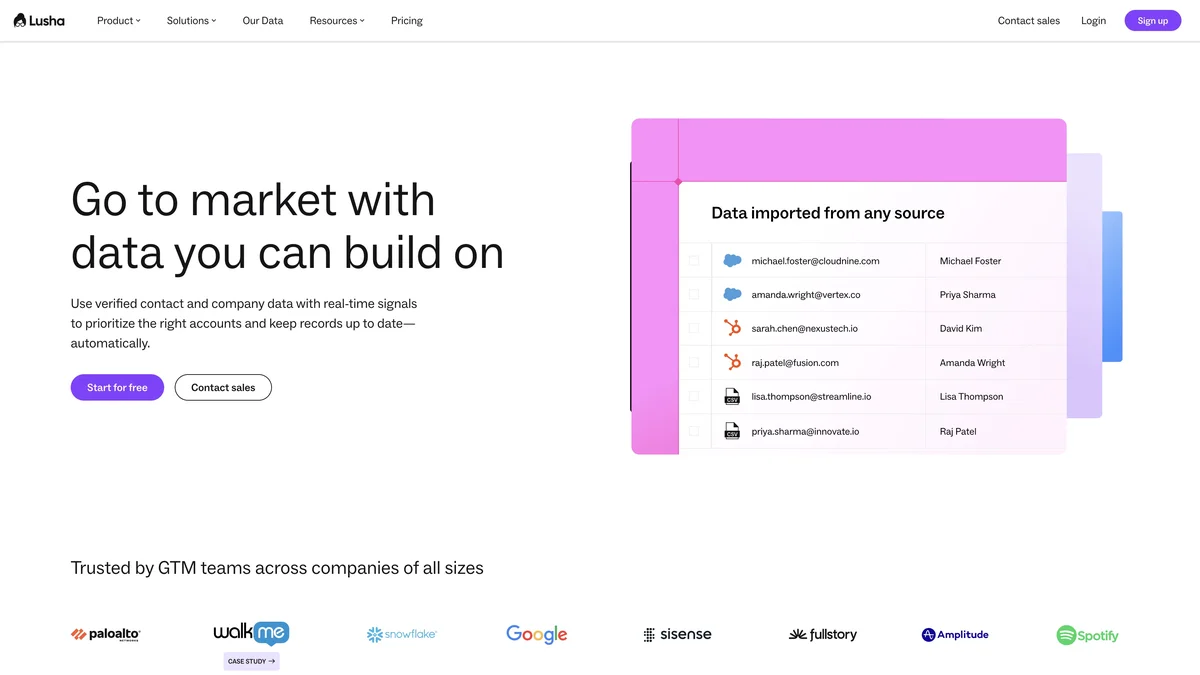
Task: Expand the Solutions dropdown menu
Action: coord(191,20)
